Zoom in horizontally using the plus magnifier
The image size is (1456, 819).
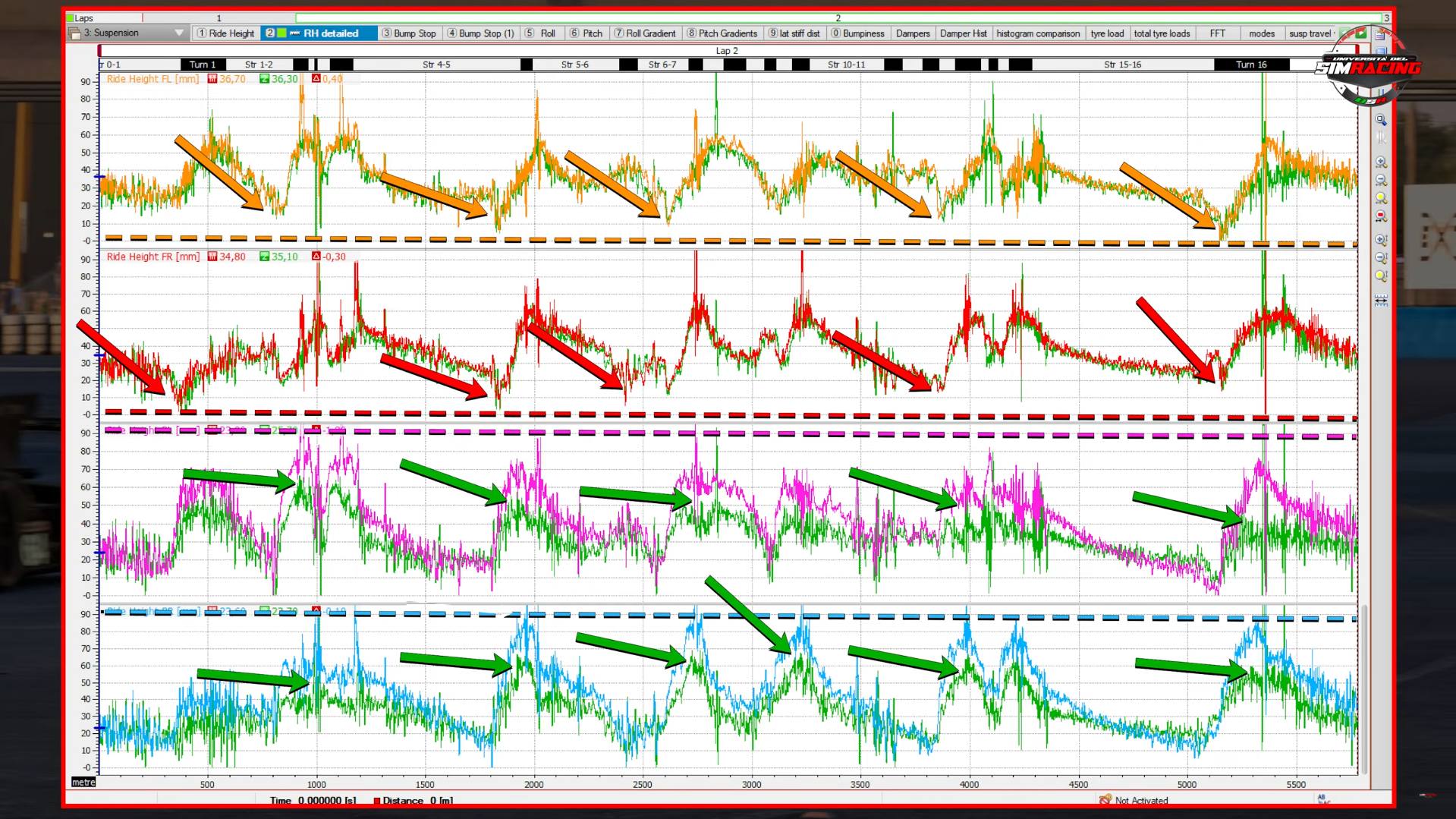click(1381, 162)
